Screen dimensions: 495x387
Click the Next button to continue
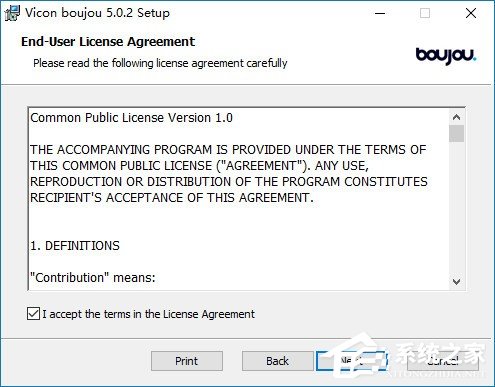[x=352, y=361]
